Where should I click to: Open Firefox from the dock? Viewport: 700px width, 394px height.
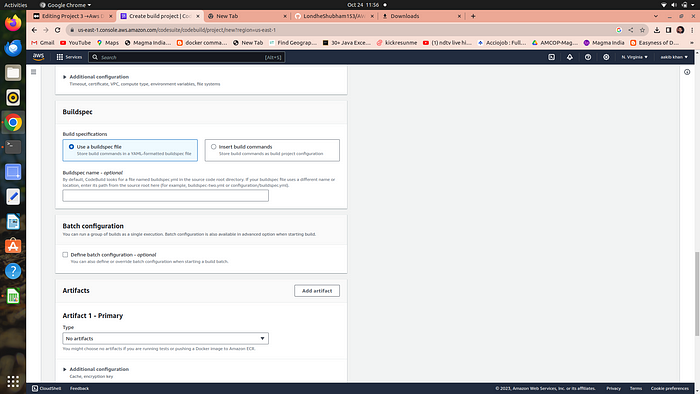pos(13,23)
